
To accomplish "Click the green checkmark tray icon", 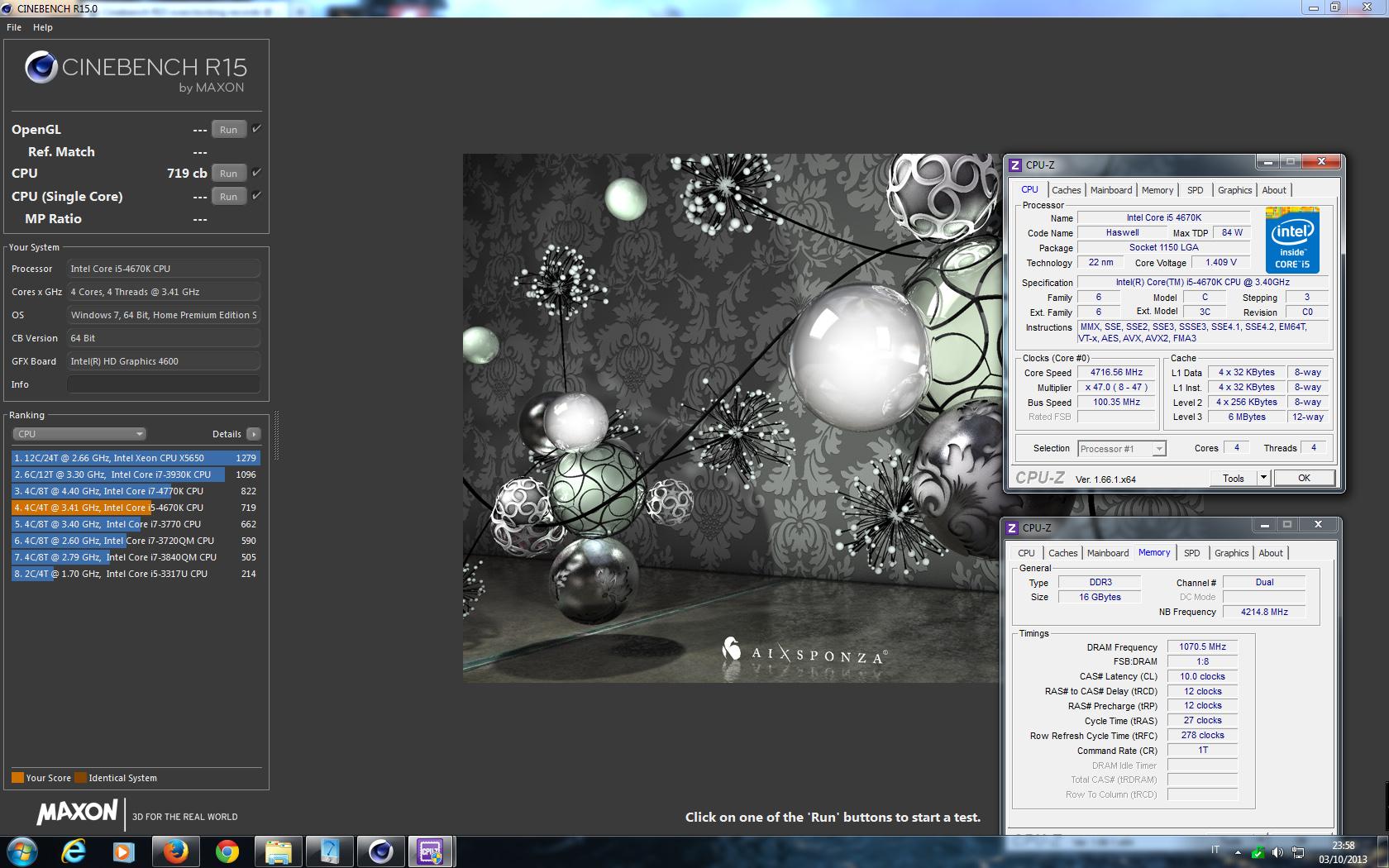I will coord(1258,852).
